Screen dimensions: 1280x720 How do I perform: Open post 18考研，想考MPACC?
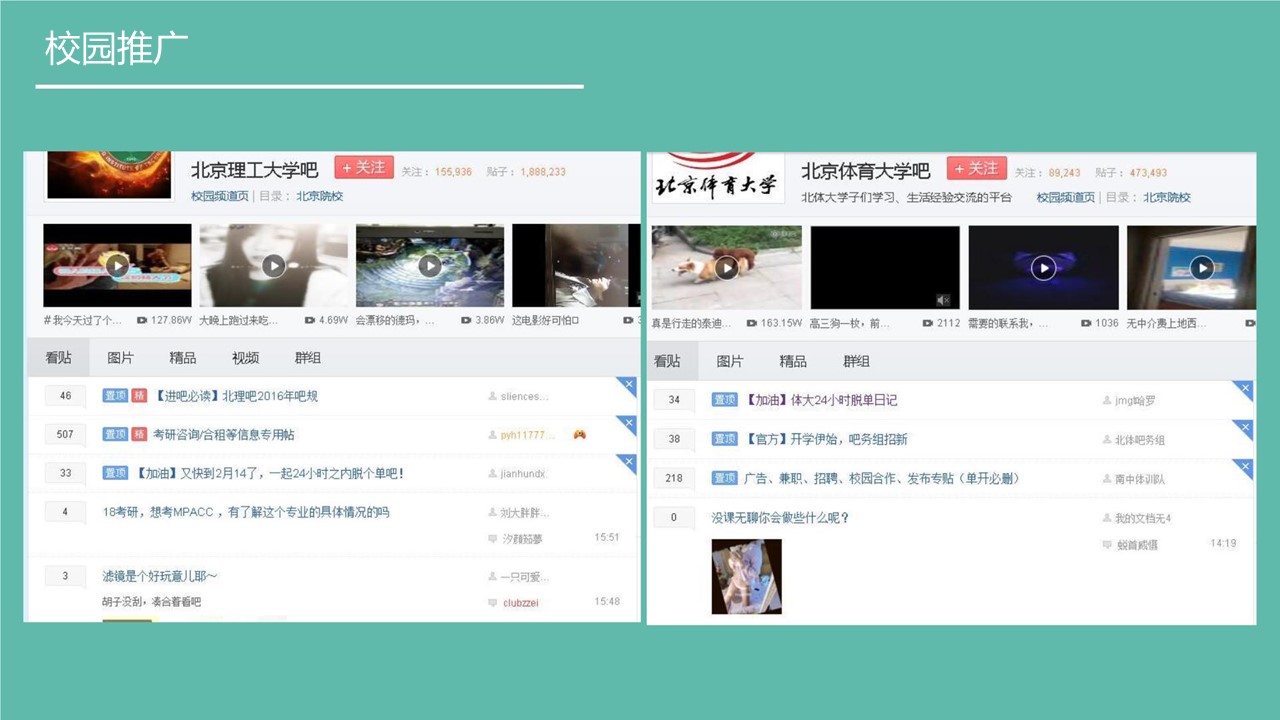246,512
